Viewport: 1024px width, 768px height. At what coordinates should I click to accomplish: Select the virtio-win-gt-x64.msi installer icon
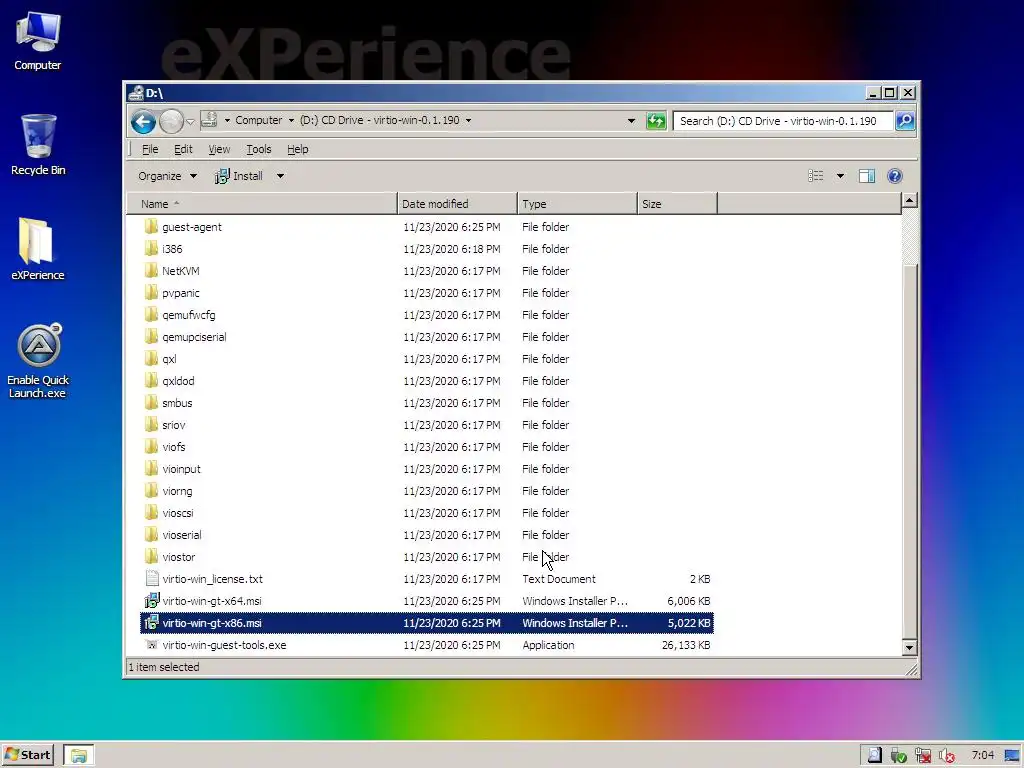point(152,601)
